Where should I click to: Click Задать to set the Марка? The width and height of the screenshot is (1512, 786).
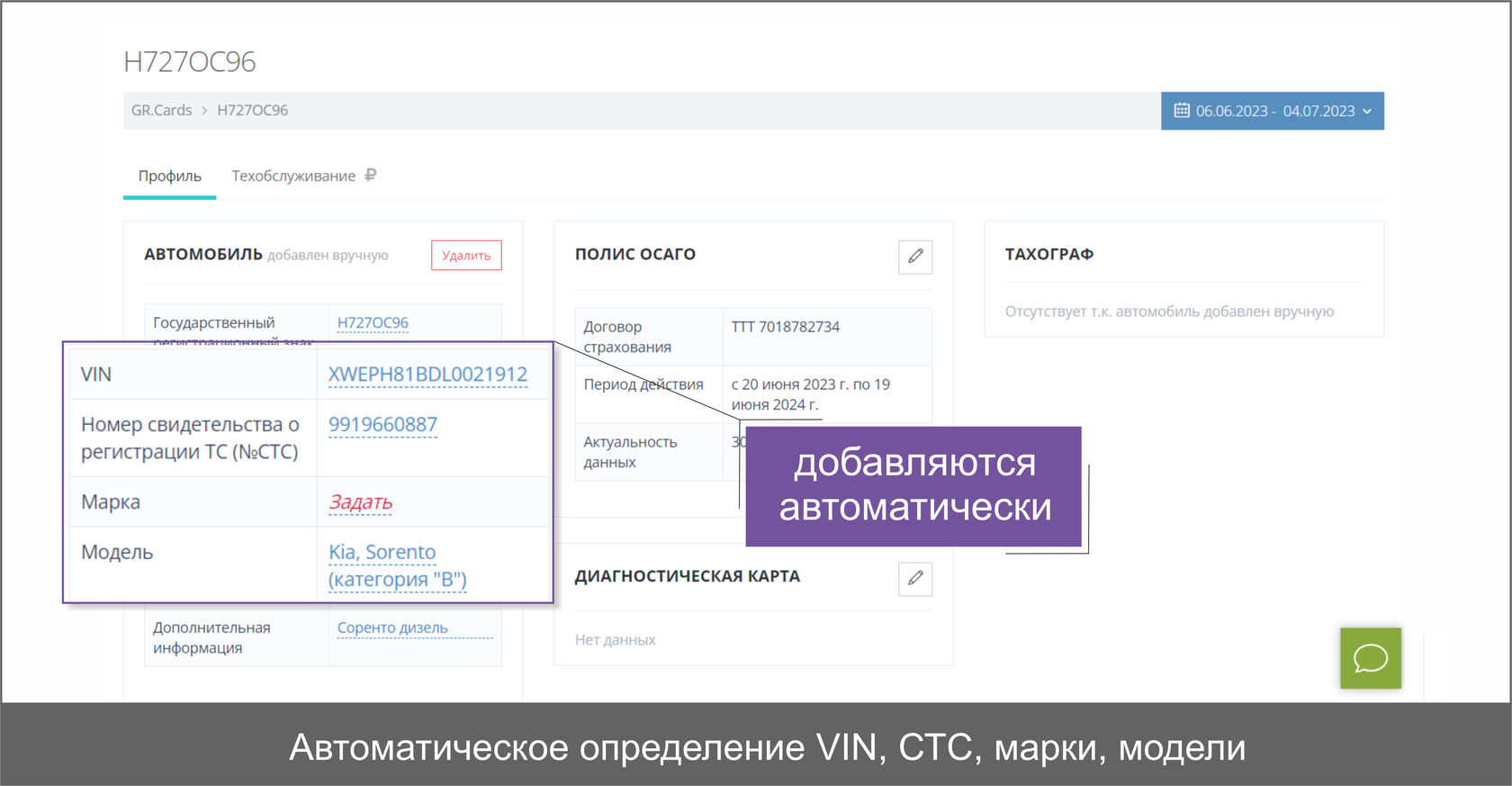(360, 502)
